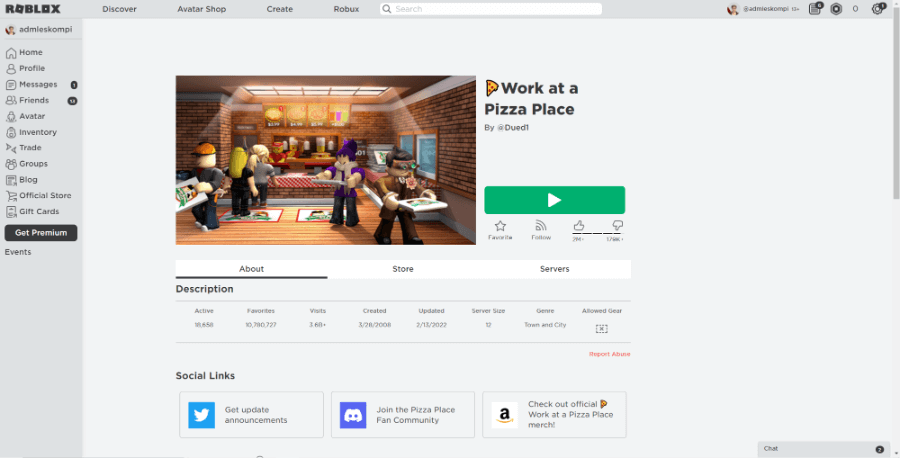Switch to the Store tab
This screenshot has width=900, height=458.
[x=403, y=269]
